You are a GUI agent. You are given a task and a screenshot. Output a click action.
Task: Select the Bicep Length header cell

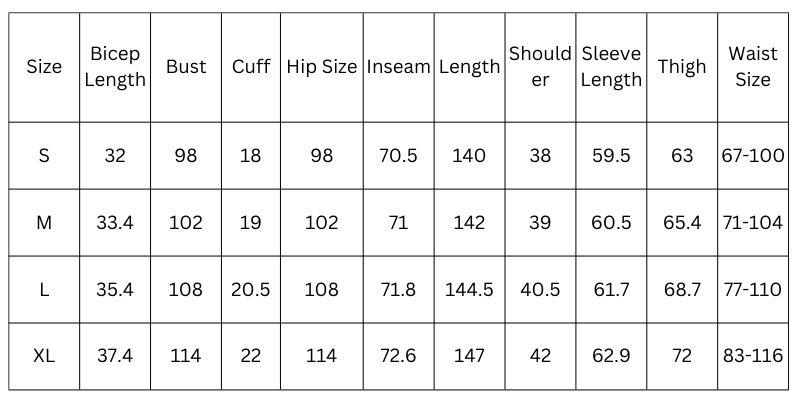[115, 67]
